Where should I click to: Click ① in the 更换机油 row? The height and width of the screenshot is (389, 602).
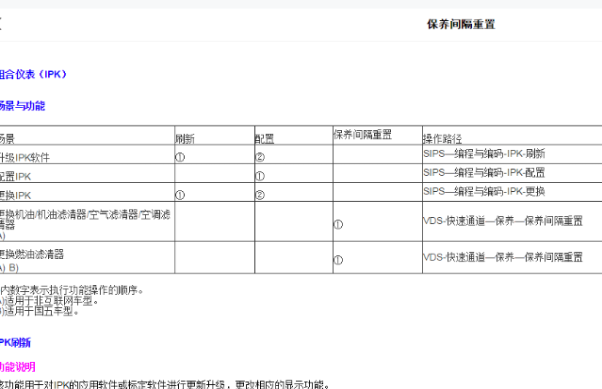point(338,224)
